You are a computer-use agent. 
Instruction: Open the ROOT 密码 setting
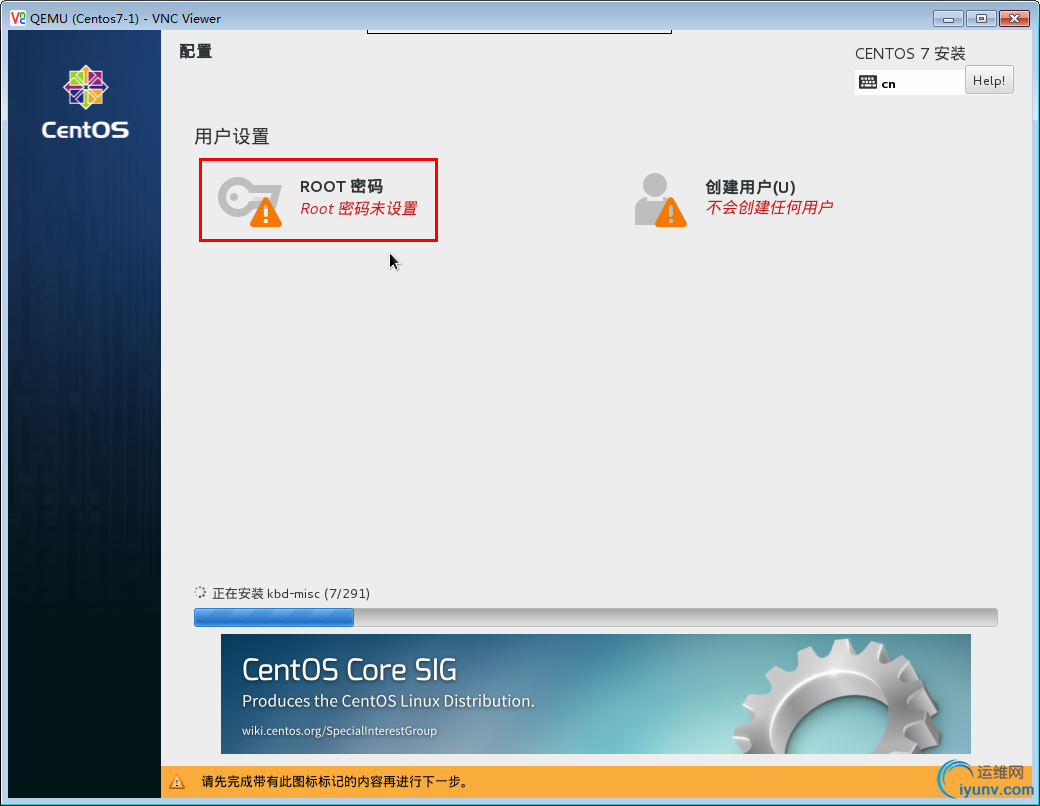[x=318, y=200]
